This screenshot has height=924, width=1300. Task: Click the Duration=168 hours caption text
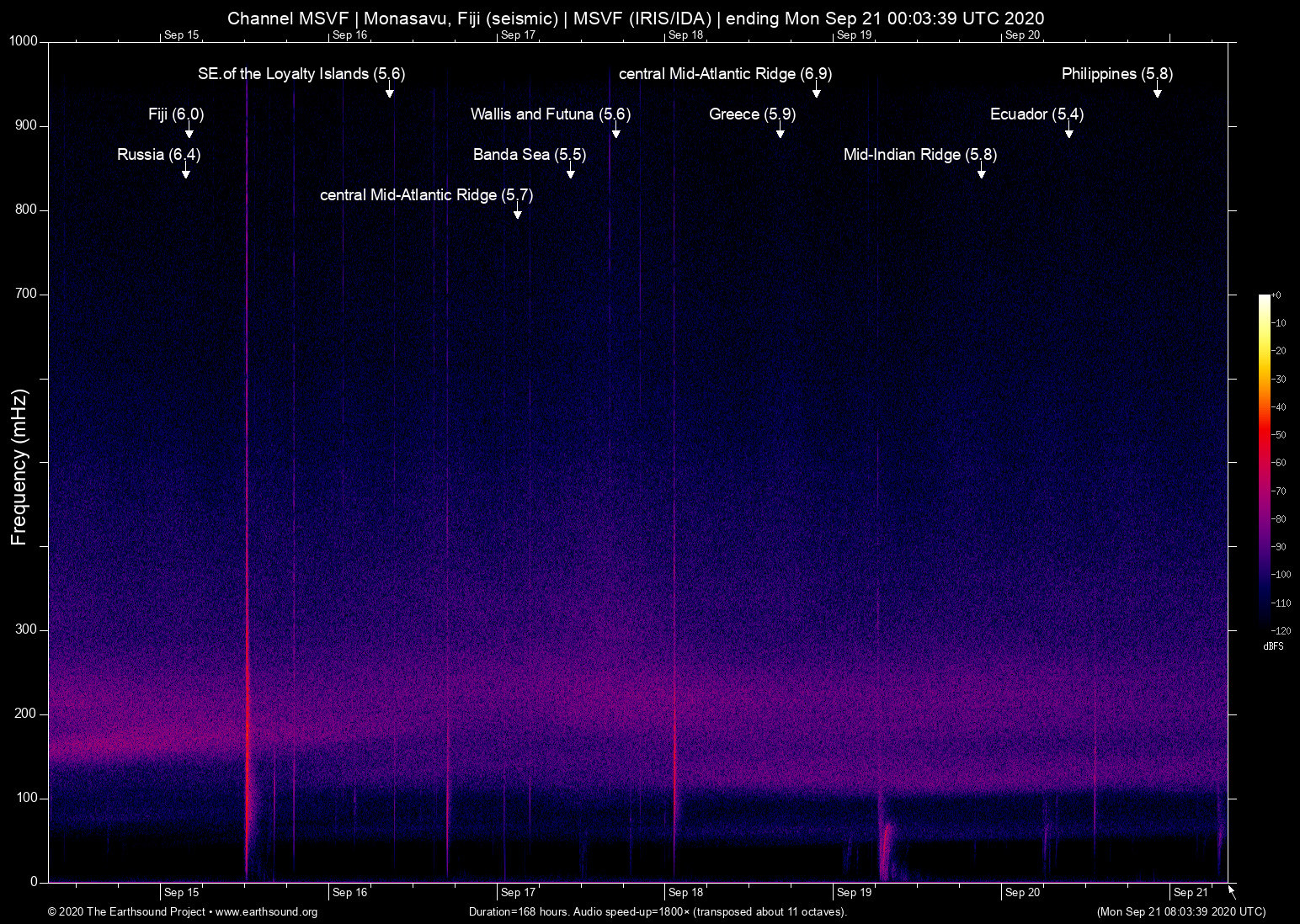(x=657, y=912)
